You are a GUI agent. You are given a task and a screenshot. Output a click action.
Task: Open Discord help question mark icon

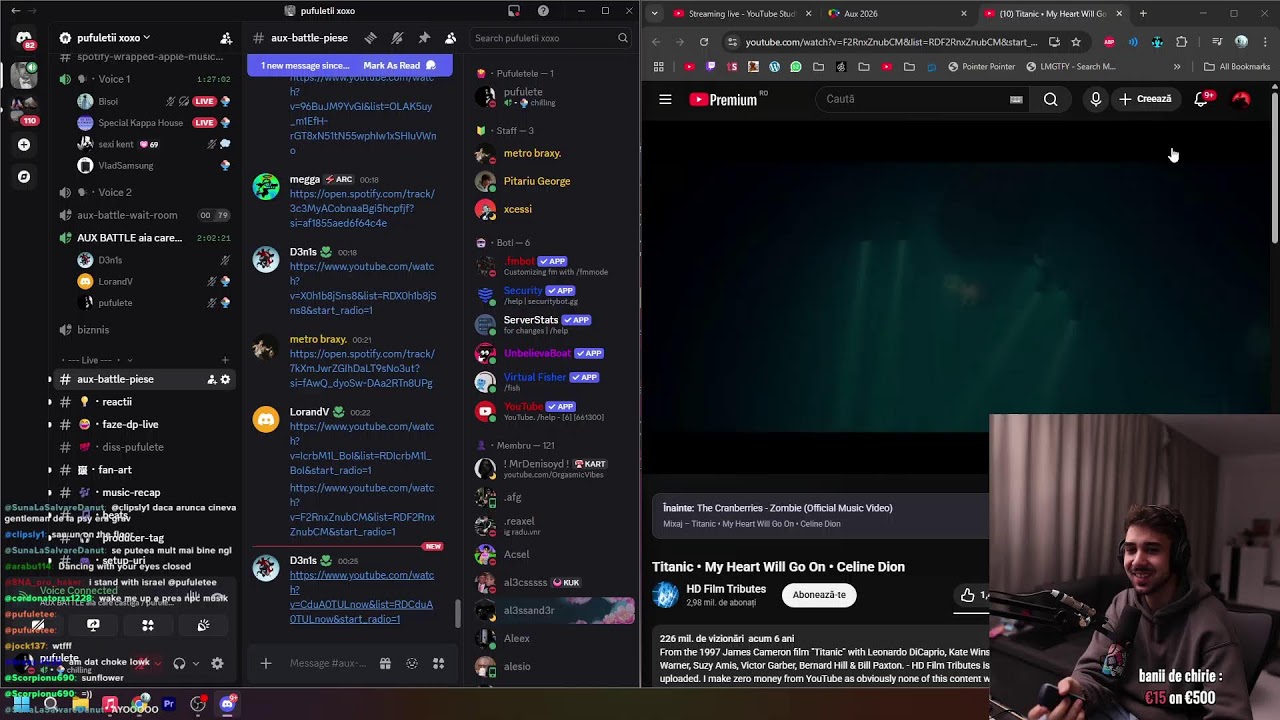coord(543,11)
